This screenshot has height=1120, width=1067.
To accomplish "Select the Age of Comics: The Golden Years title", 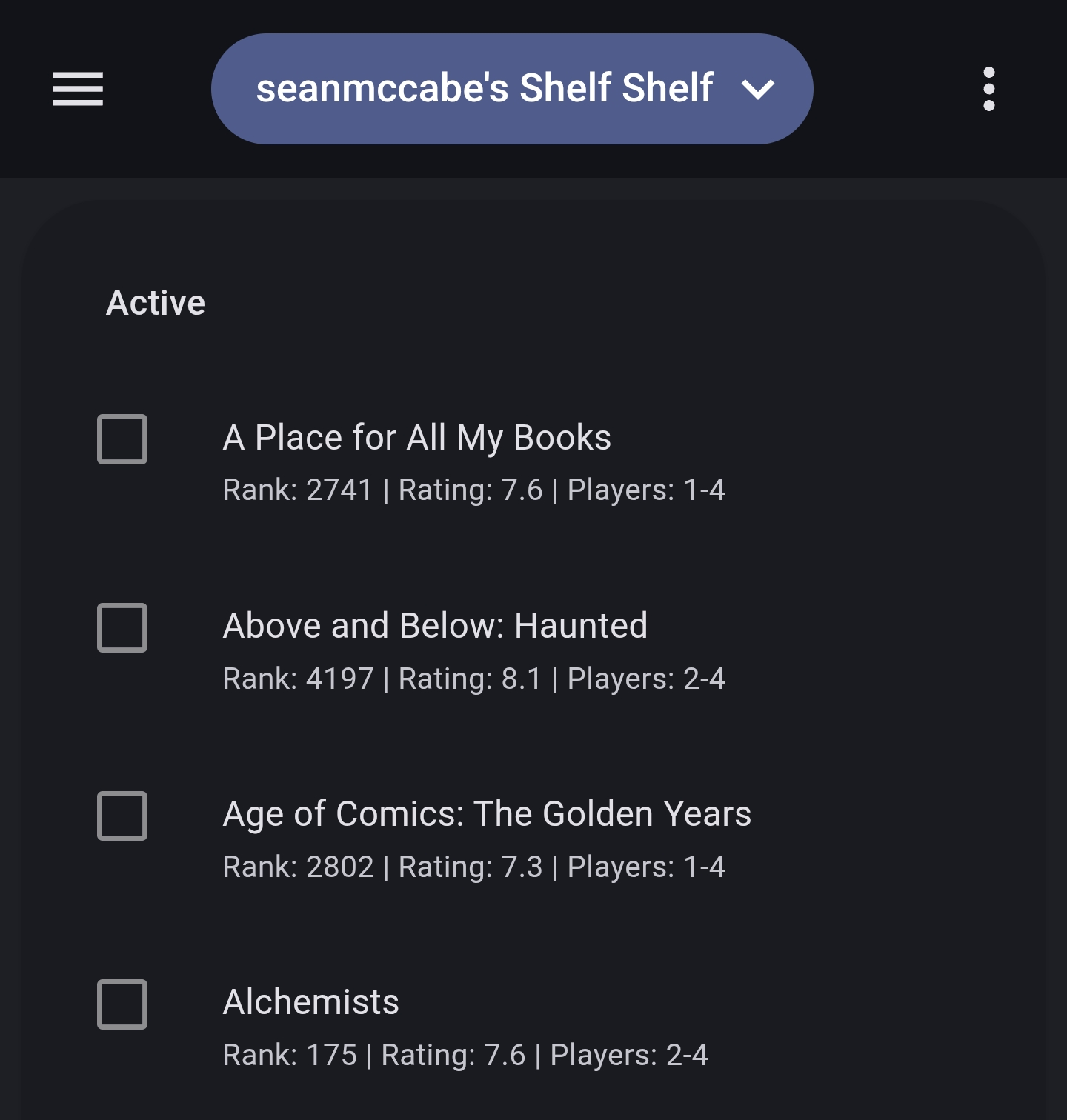I will 487,813.
